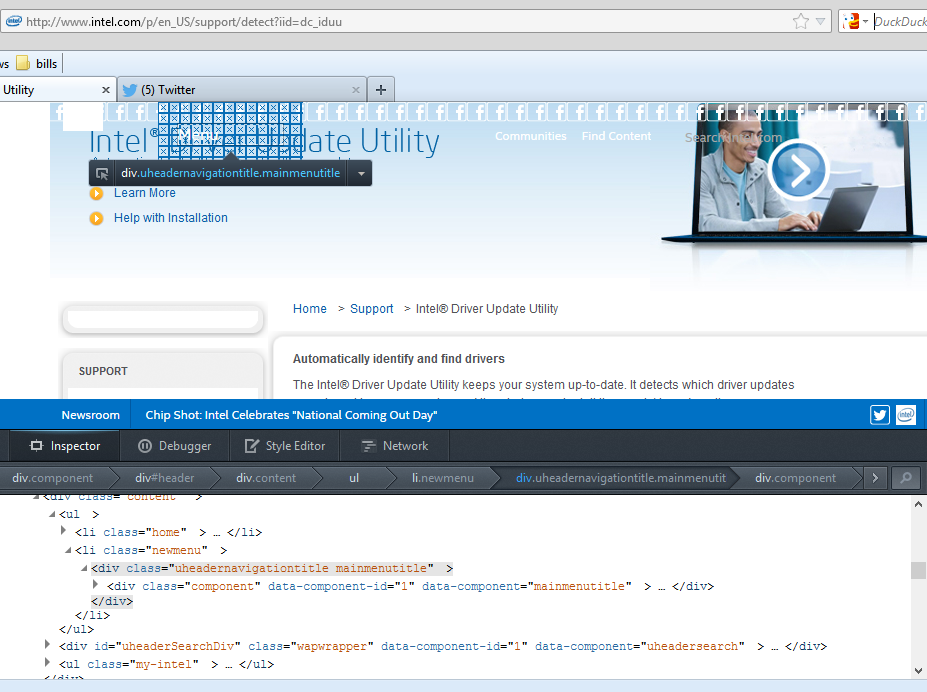Select first div.component breadcrumb
927x692 pixels.
point(53,478)
